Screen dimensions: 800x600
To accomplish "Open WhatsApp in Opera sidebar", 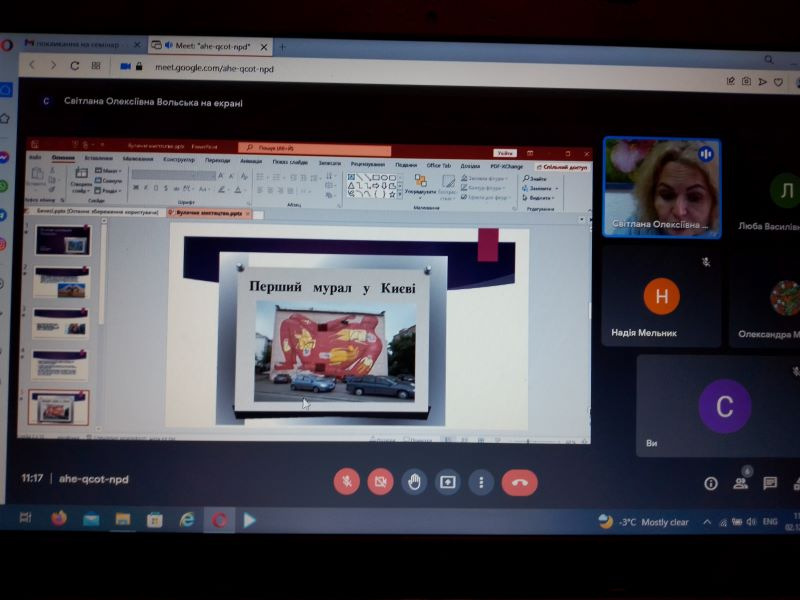I will pyautogui.click(x=4, y=185).
